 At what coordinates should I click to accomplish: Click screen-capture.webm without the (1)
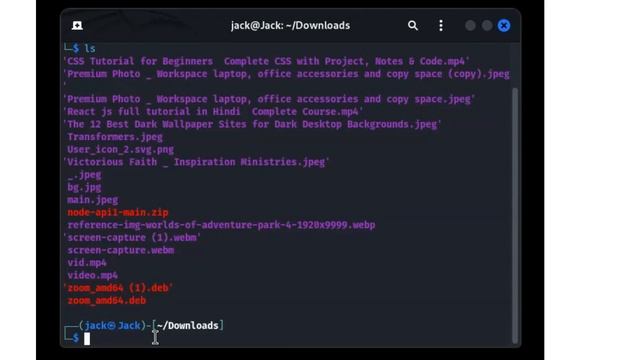[121, 250]
